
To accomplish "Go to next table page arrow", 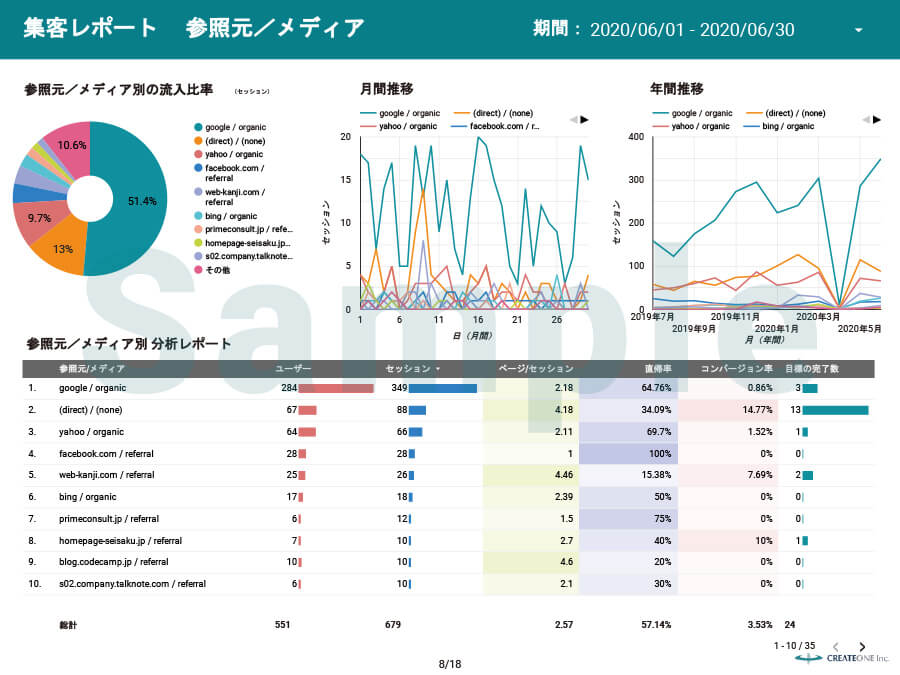I will (x=862, y=647).
